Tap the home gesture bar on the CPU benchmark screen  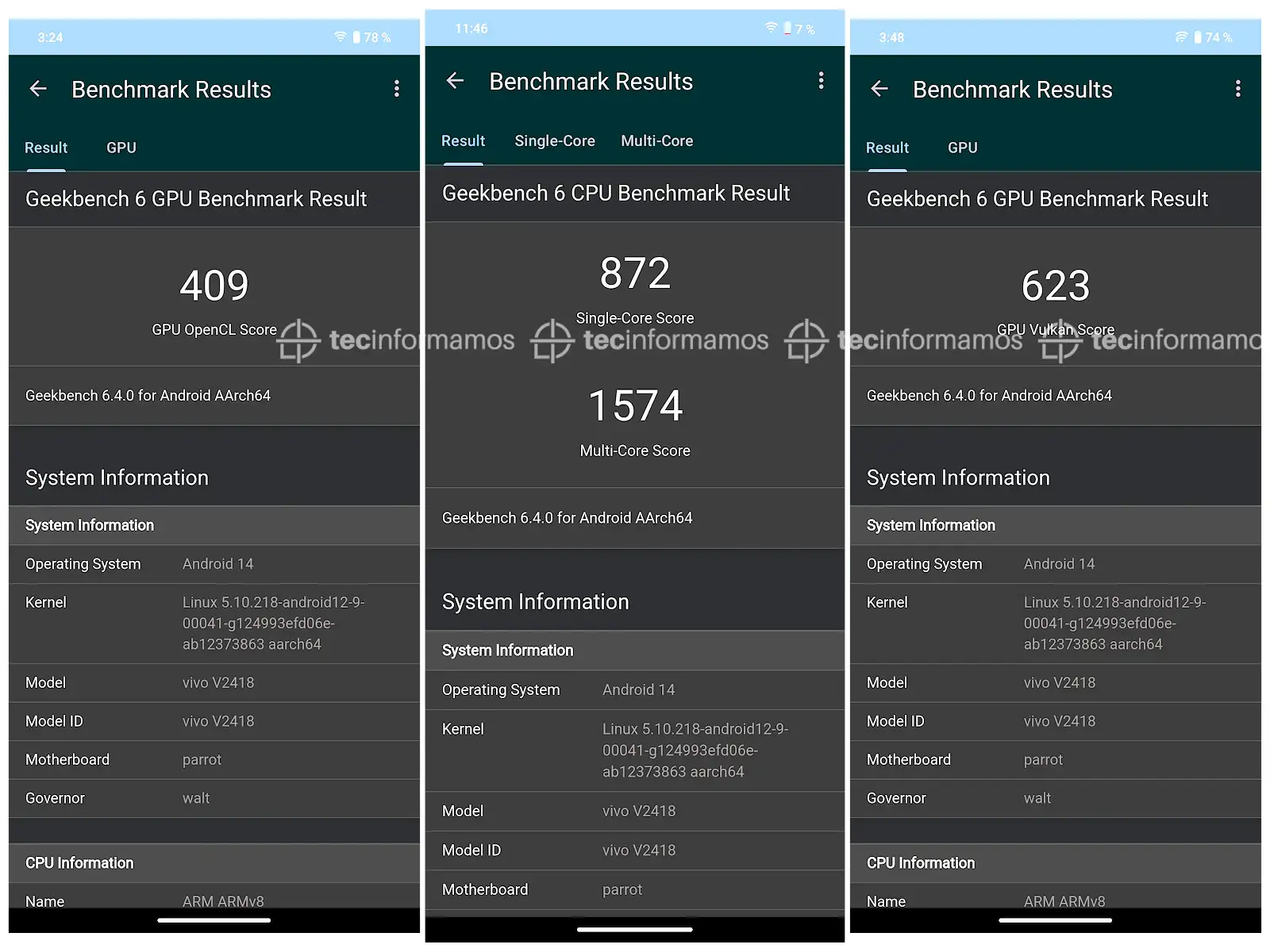(x=635, y=929)
